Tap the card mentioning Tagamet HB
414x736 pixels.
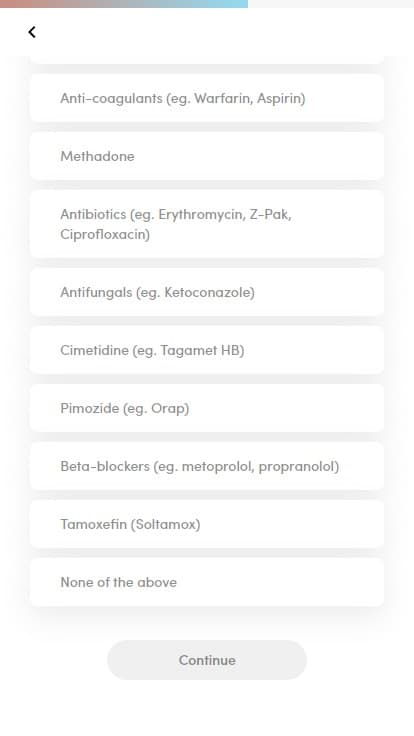(207, 350)
